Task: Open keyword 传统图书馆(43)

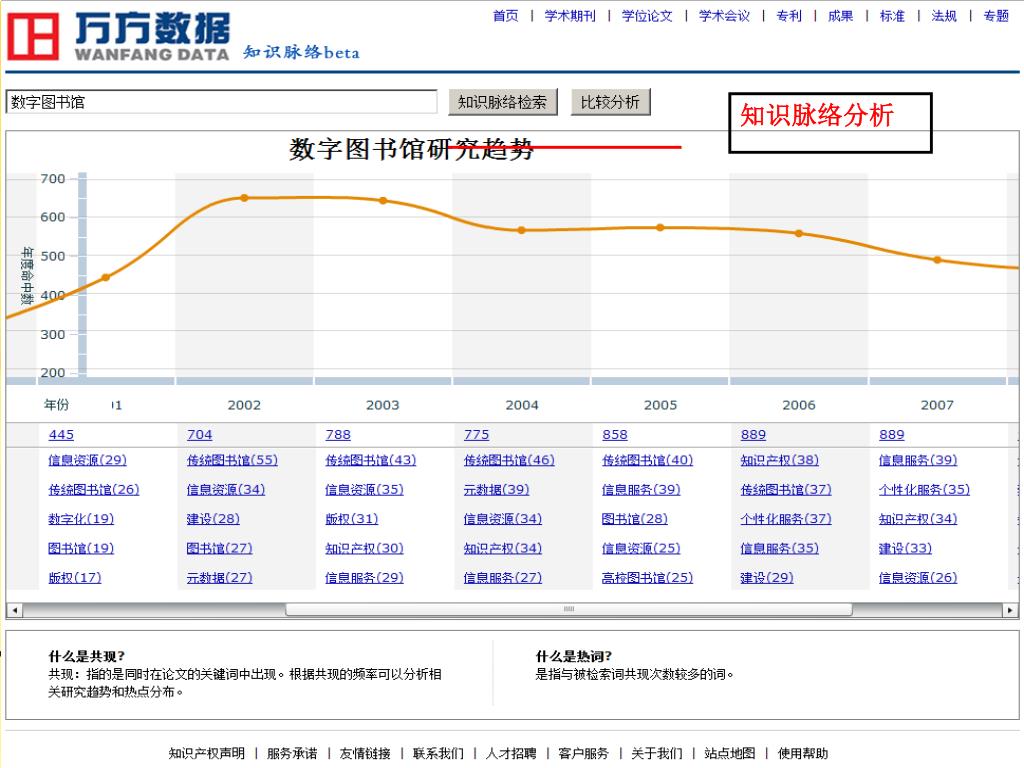Action: pos(370,460)
